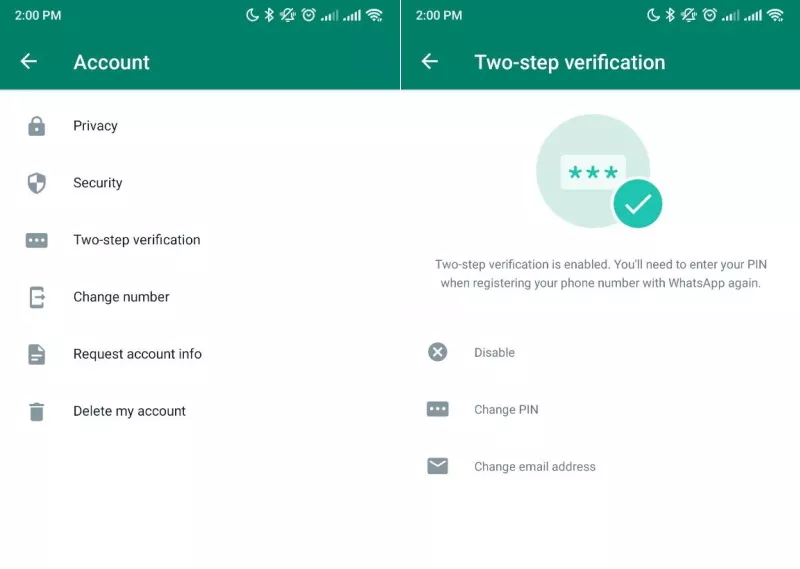
Task: Go back from the Account screen
Action: click(x=29, y=62)
